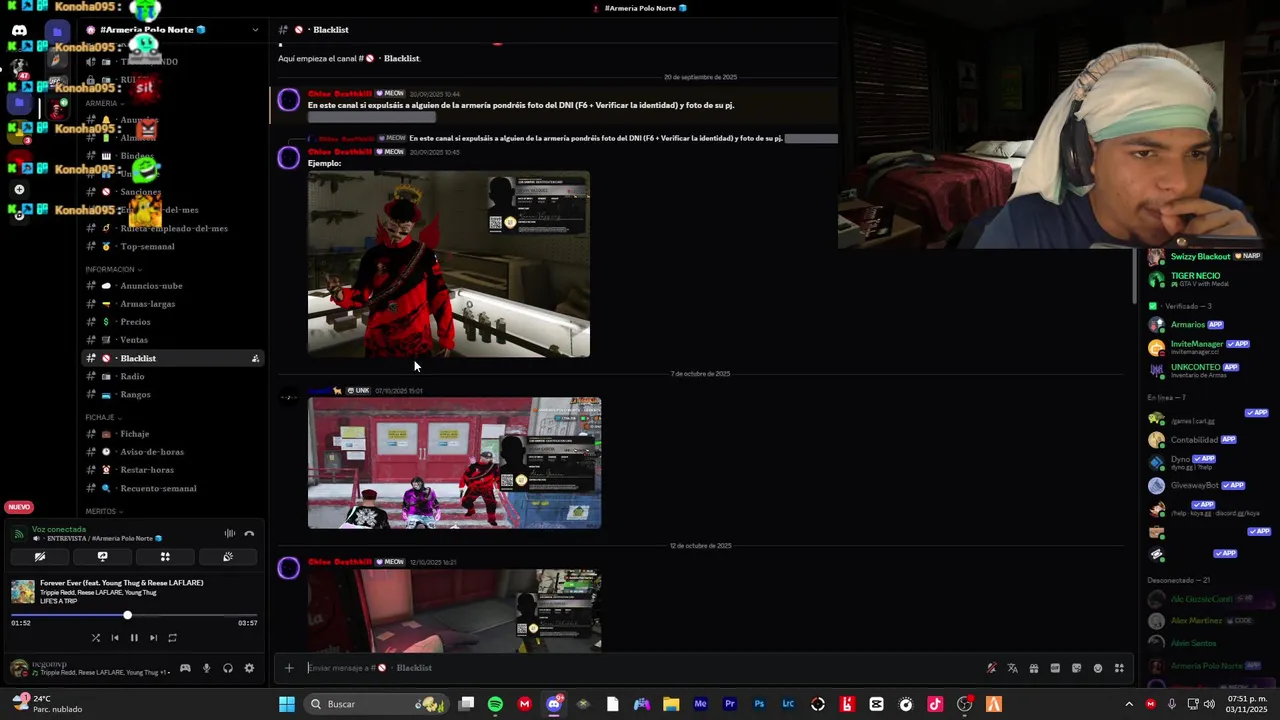Open voice connection signal info icon
The image size is (1280, 720).
tap(18, 534)
